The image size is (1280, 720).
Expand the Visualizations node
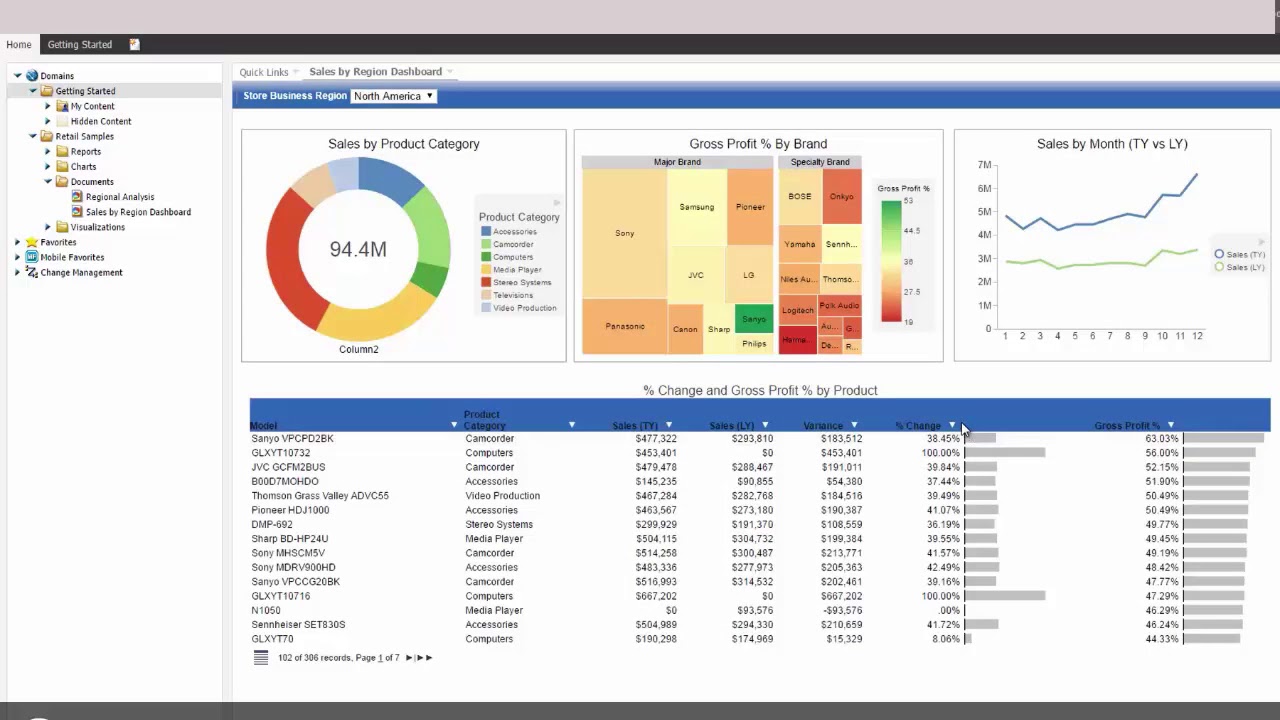pyautogui.click(x=47, y=227)
